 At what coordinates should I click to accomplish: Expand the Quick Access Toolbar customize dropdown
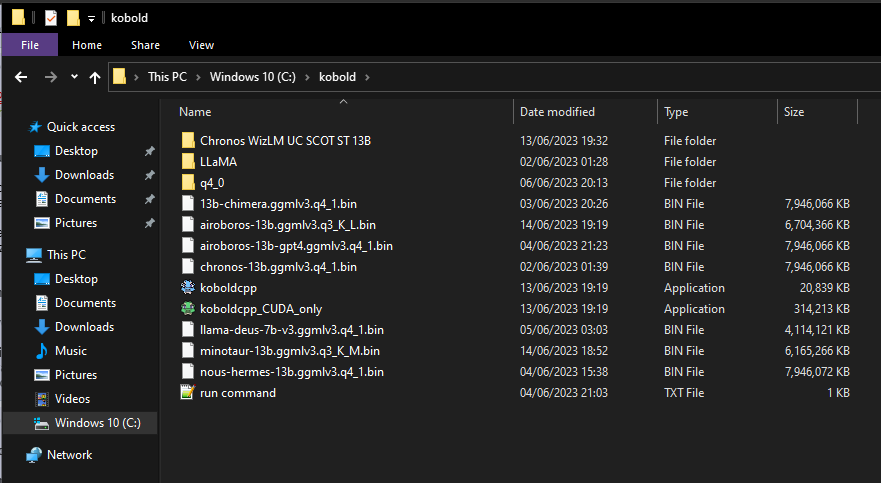[x=91, y=19]
